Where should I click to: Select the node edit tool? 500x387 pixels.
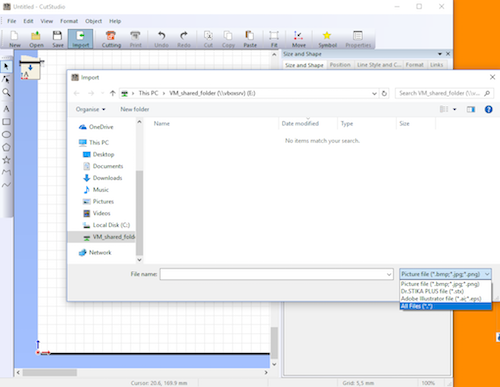(x=6, y=79)
